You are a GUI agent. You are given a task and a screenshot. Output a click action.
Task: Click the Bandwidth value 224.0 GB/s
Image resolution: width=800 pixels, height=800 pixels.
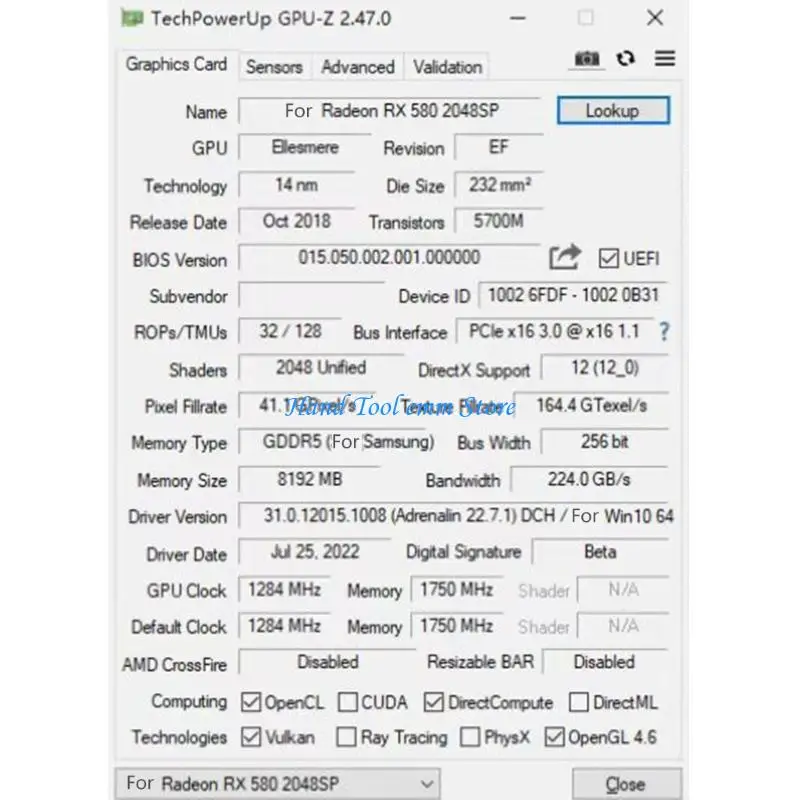pyautogui.click(x=589, y=480)
